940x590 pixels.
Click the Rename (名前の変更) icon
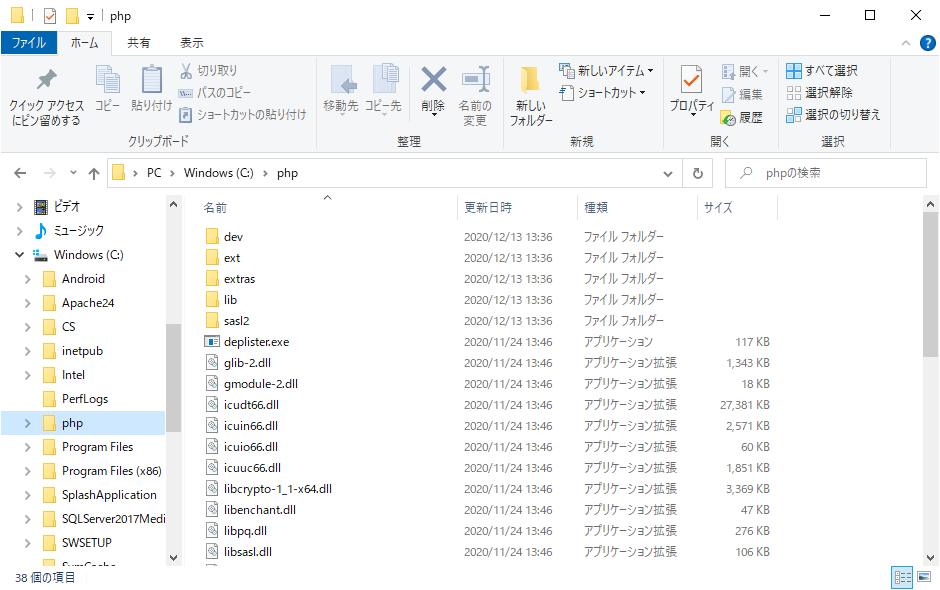pyautogui.click(x=475, y=80)
